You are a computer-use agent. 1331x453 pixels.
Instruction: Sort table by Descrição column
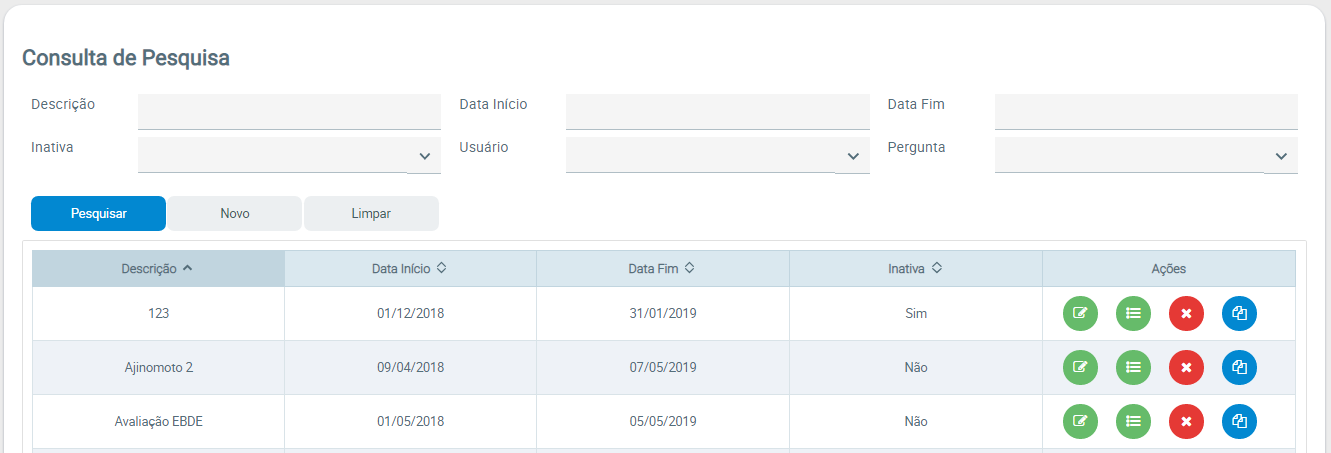tap(158, 269)
